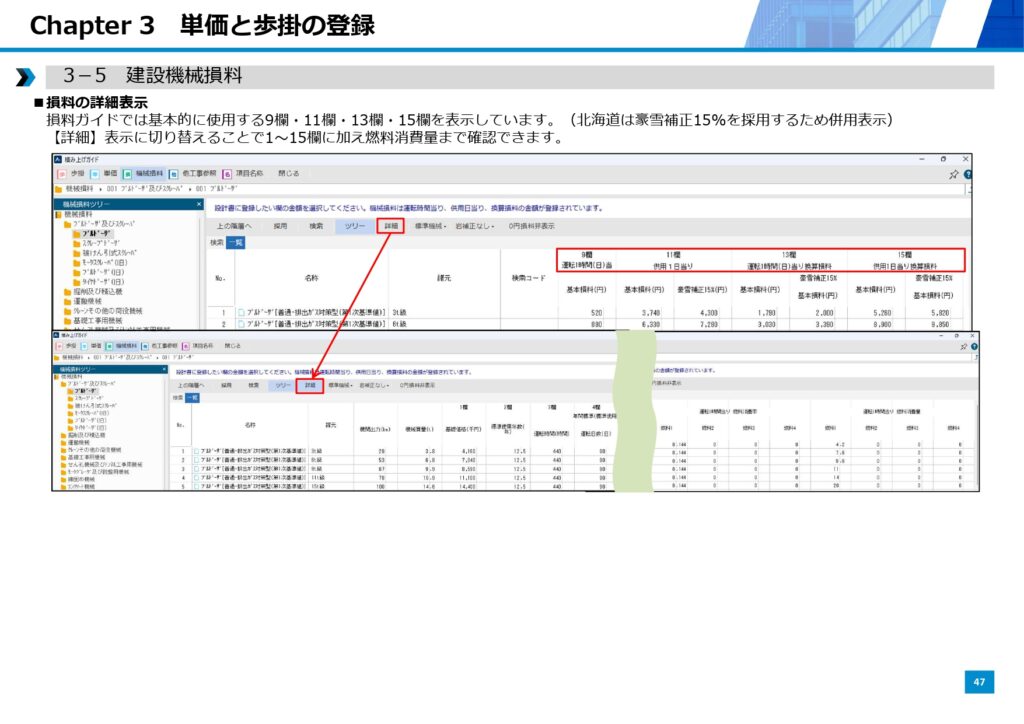Open the blue help icon at top right

[x=966, y=173]
